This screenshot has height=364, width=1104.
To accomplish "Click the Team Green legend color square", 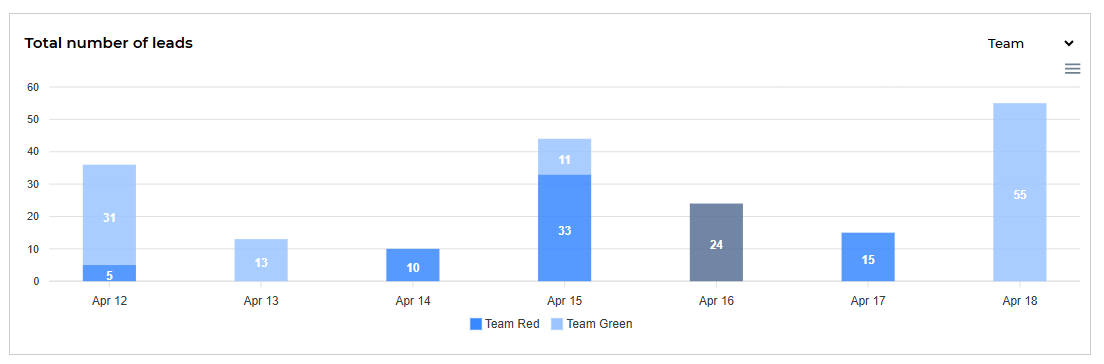I will (558, 324).
